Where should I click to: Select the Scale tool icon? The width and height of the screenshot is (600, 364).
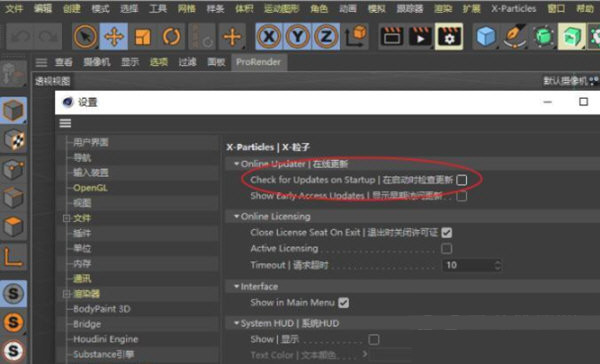pos(142,37)
